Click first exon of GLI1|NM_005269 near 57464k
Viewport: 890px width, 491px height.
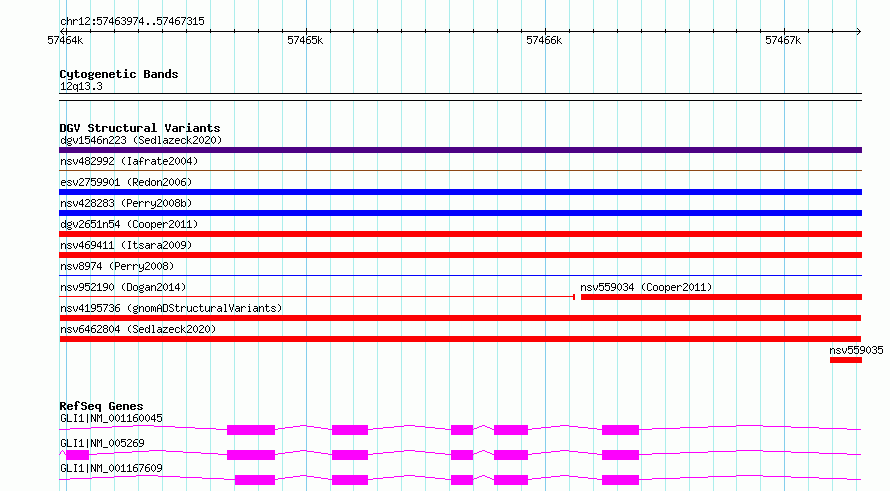pyautogui.click(x=77, y=455)
